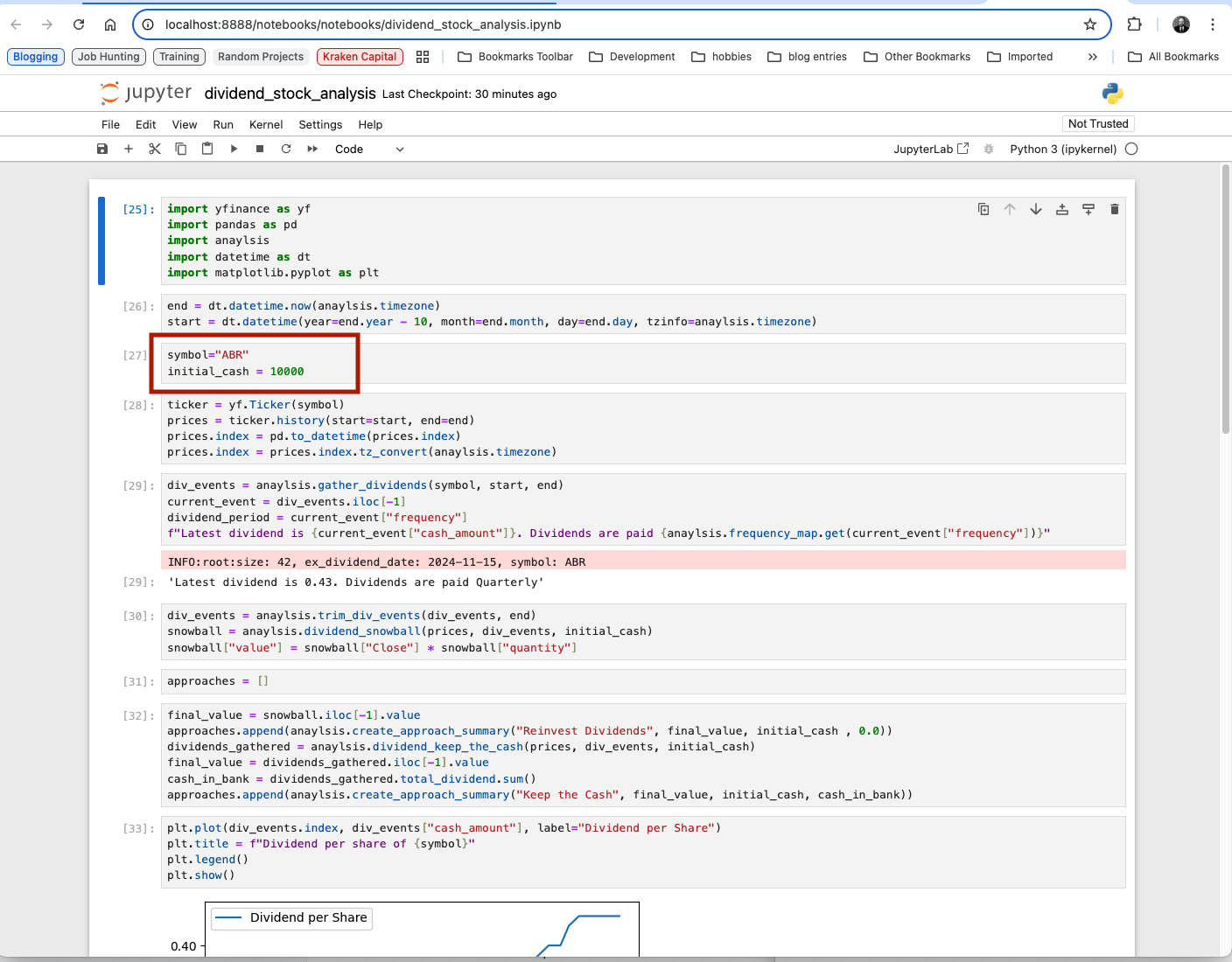This screenshot has width=1232, height=962.
Task: Move the active cell down
Action: point(1036,209)
